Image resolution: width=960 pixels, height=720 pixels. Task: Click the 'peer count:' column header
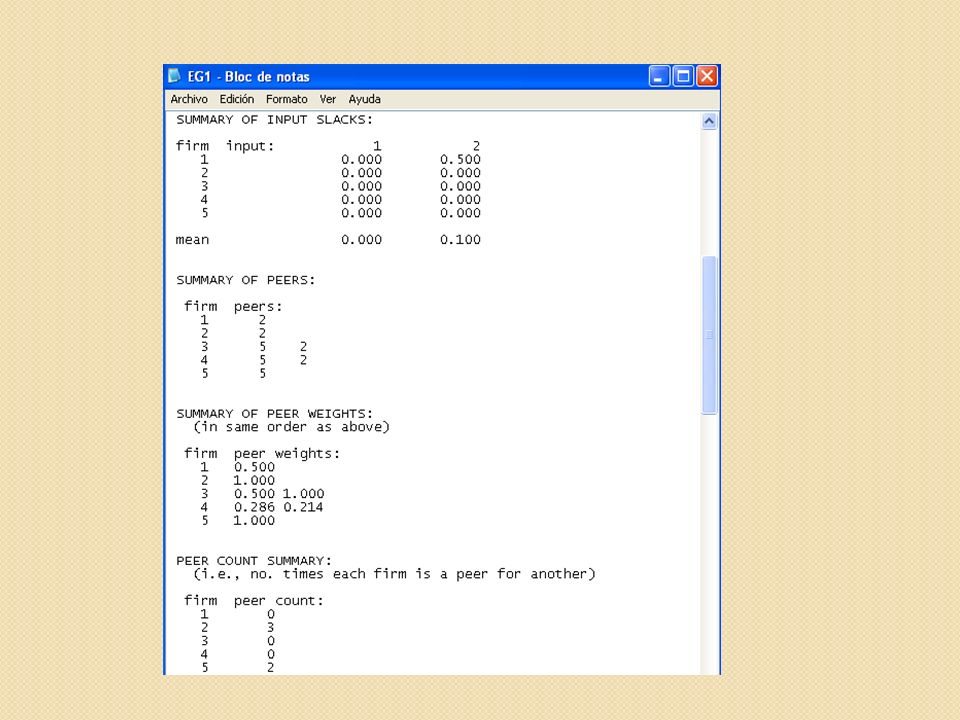(279, 601)
